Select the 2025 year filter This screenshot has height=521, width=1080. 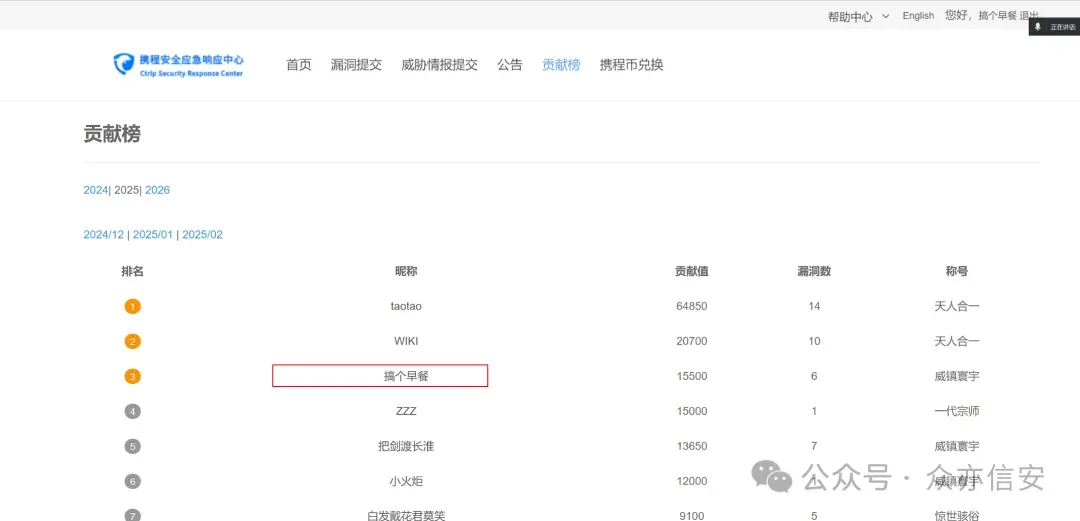click(126, 190)
